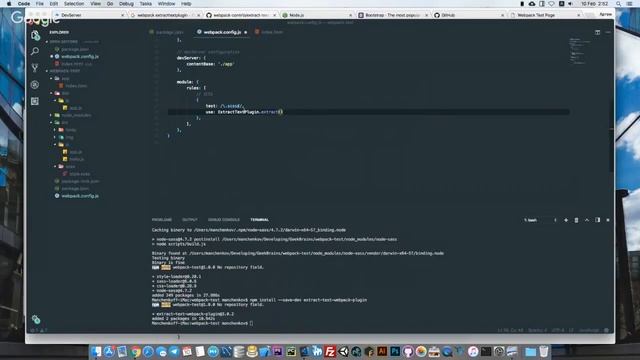Open the Extensions view icon
The width and height of the screenshot is (640, 360).
(35, 101)
